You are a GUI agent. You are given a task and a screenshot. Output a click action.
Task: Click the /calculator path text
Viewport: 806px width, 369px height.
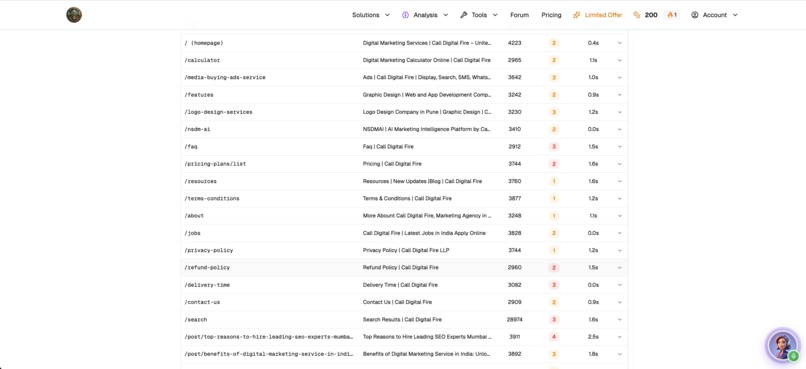[x=202, y=60]
